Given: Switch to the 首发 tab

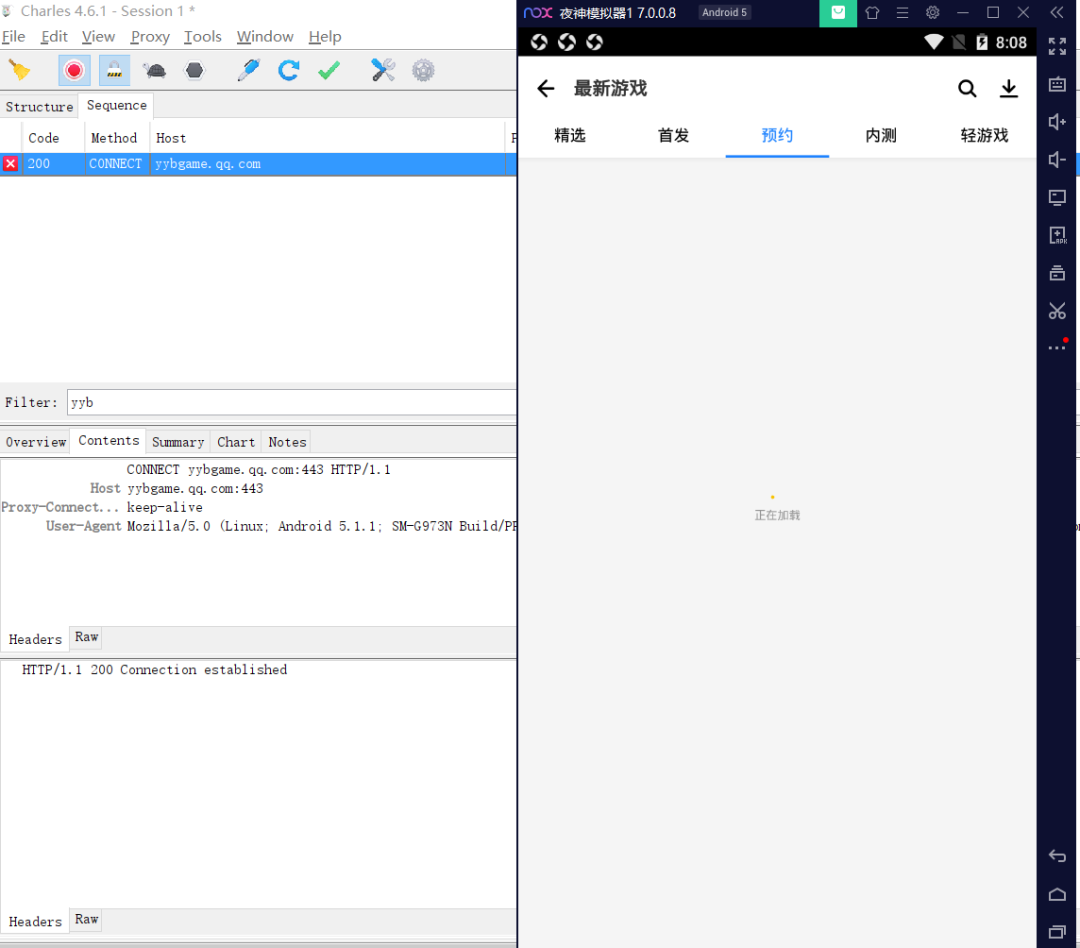Looking at the screenshot, I should click(x=673, y=136).
